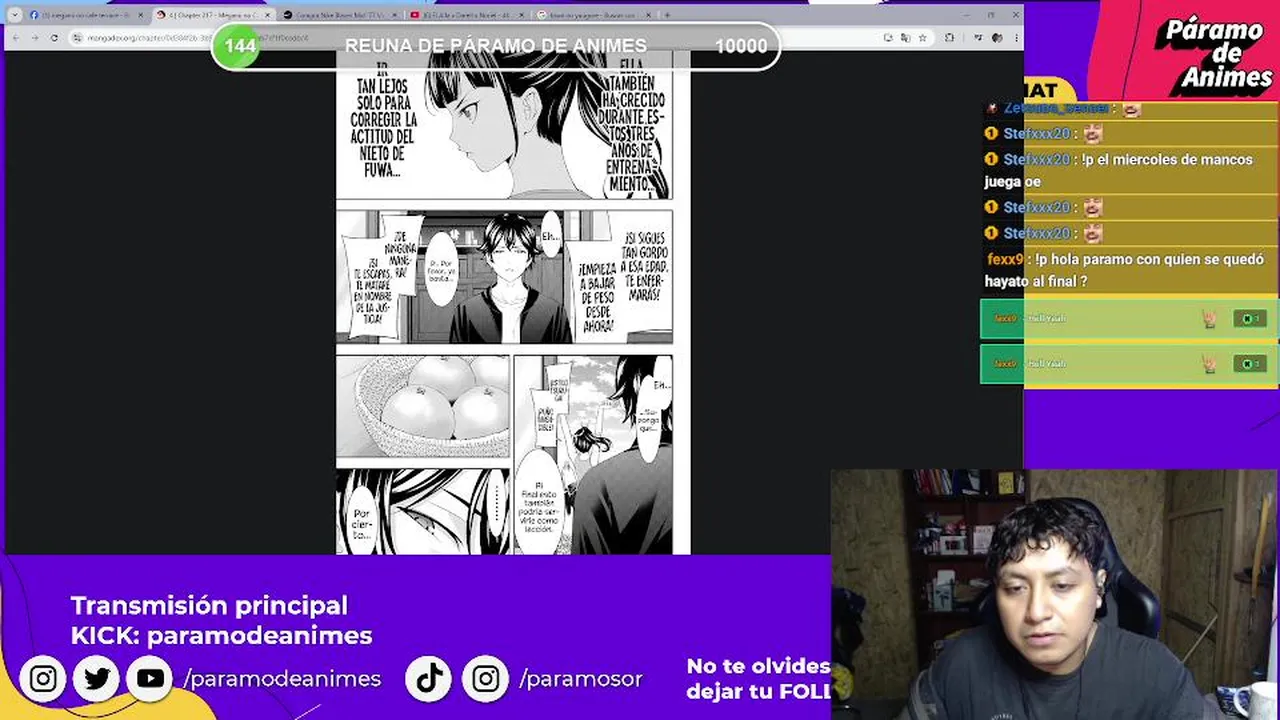The height and width of the screenshot is (720, 1280).
Task: Close the YouTube browser tab
Action: tap(521, 15)
